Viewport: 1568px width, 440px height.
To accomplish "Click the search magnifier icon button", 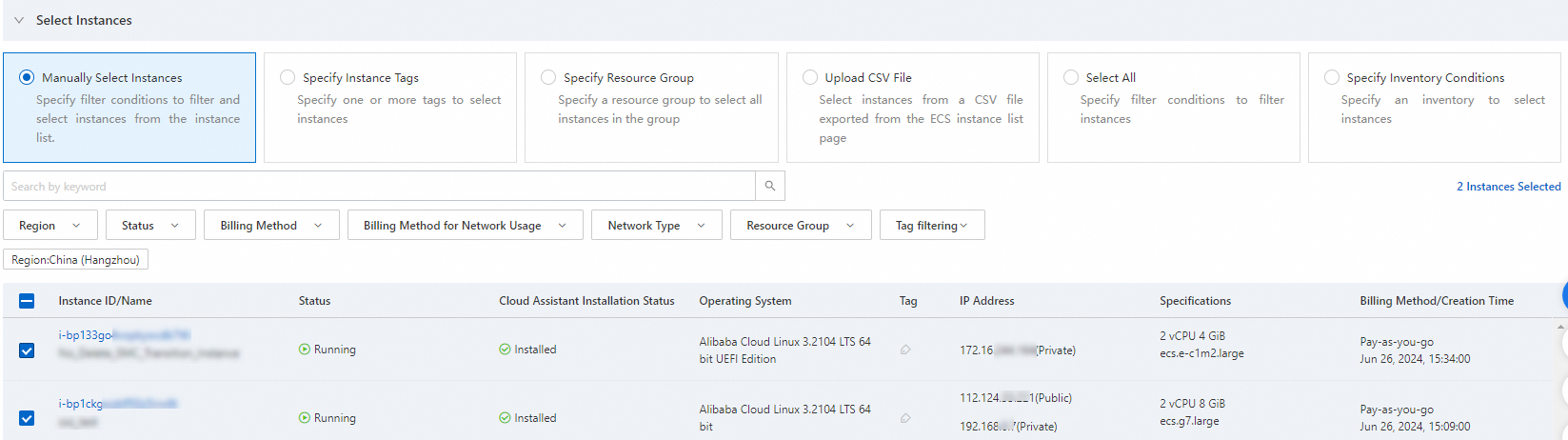I will click(x=769, y=186).
